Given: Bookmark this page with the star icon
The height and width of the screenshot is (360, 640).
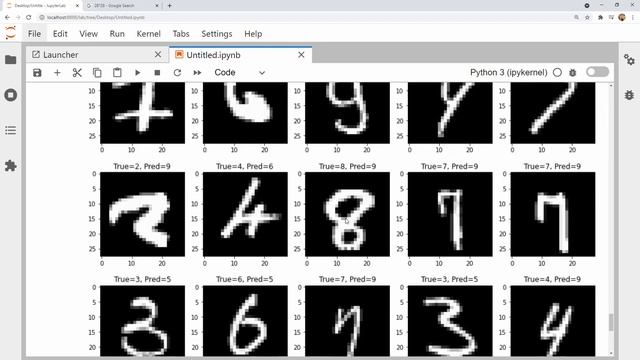Looking at the screenshot, I should click(x=587, y=18).
